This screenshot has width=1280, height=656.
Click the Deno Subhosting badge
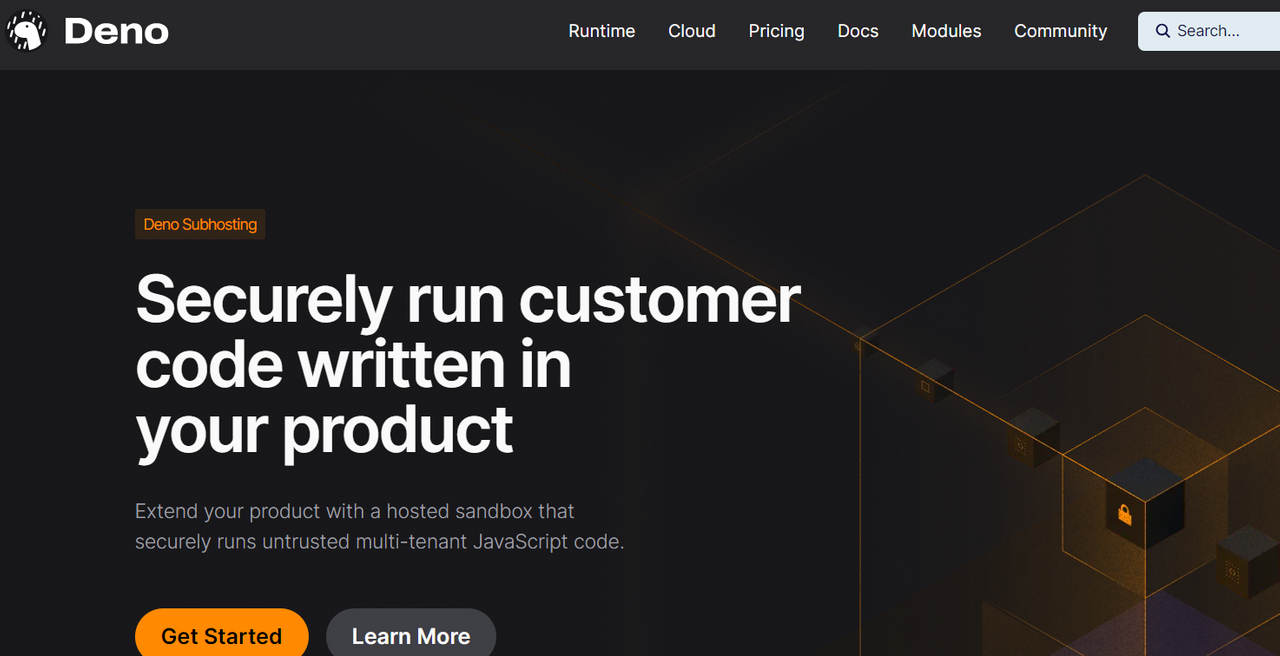click(x=200, y=224)
